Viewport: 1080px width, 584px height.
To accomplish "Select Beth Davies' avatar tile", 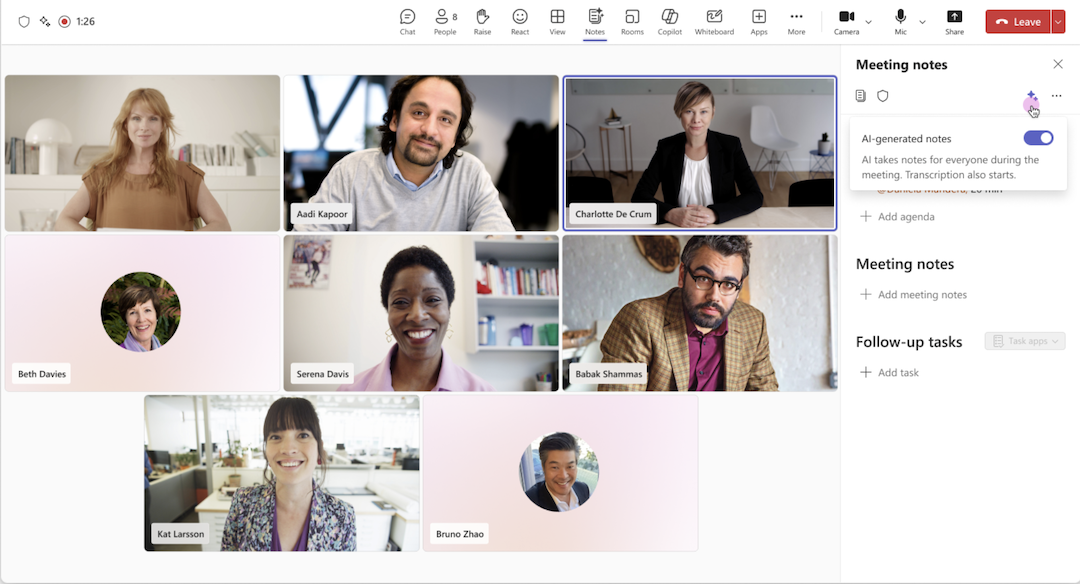I will [143, 313].
